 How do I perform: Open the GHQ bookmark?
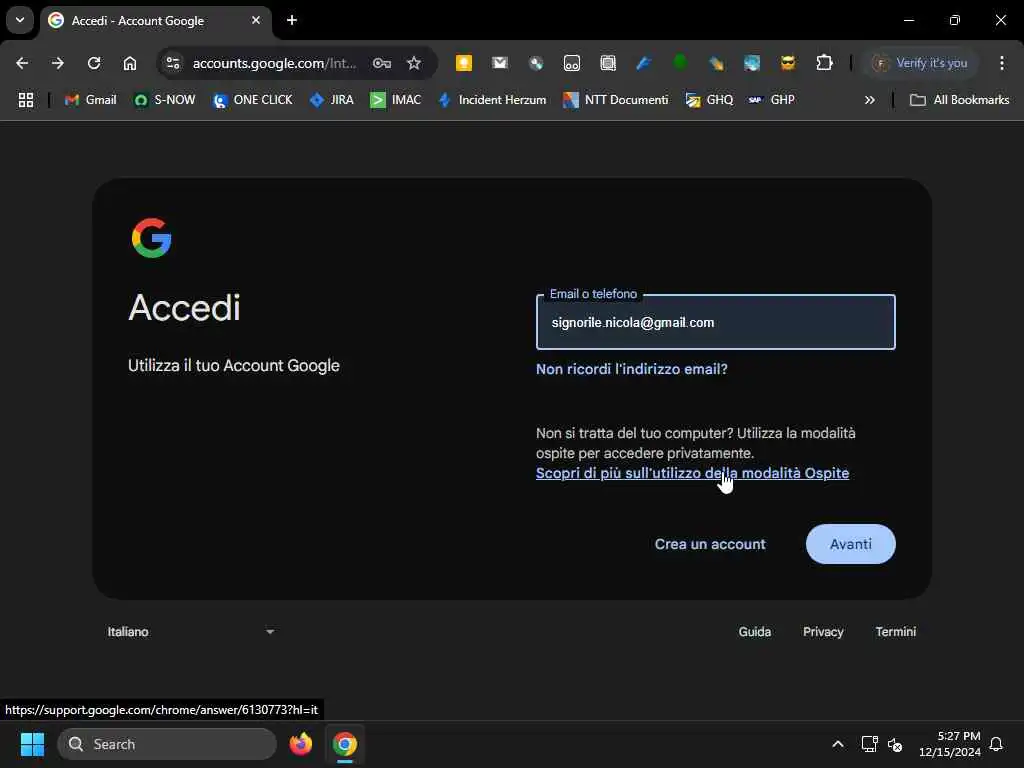point(709,100)
